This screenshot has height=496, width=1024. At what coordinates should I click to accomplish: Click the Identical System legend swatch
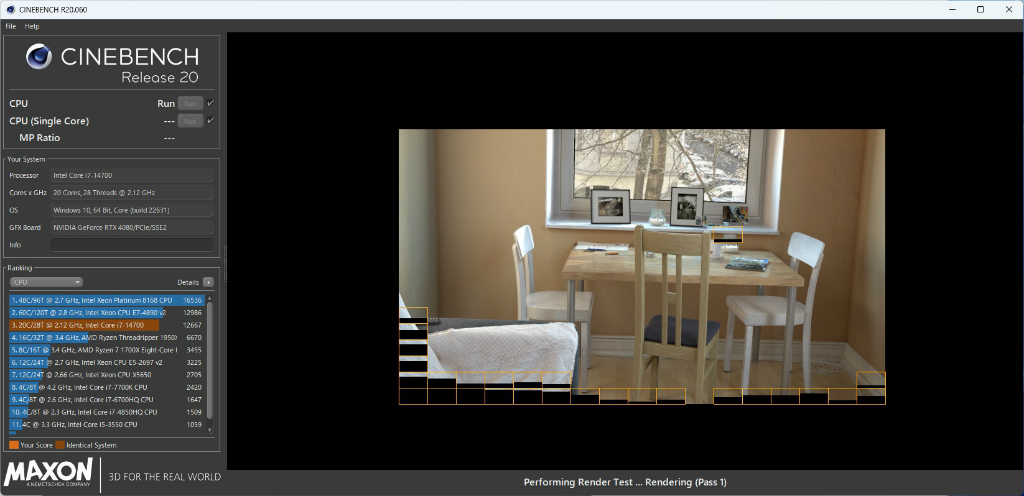(x=60, y=445)
